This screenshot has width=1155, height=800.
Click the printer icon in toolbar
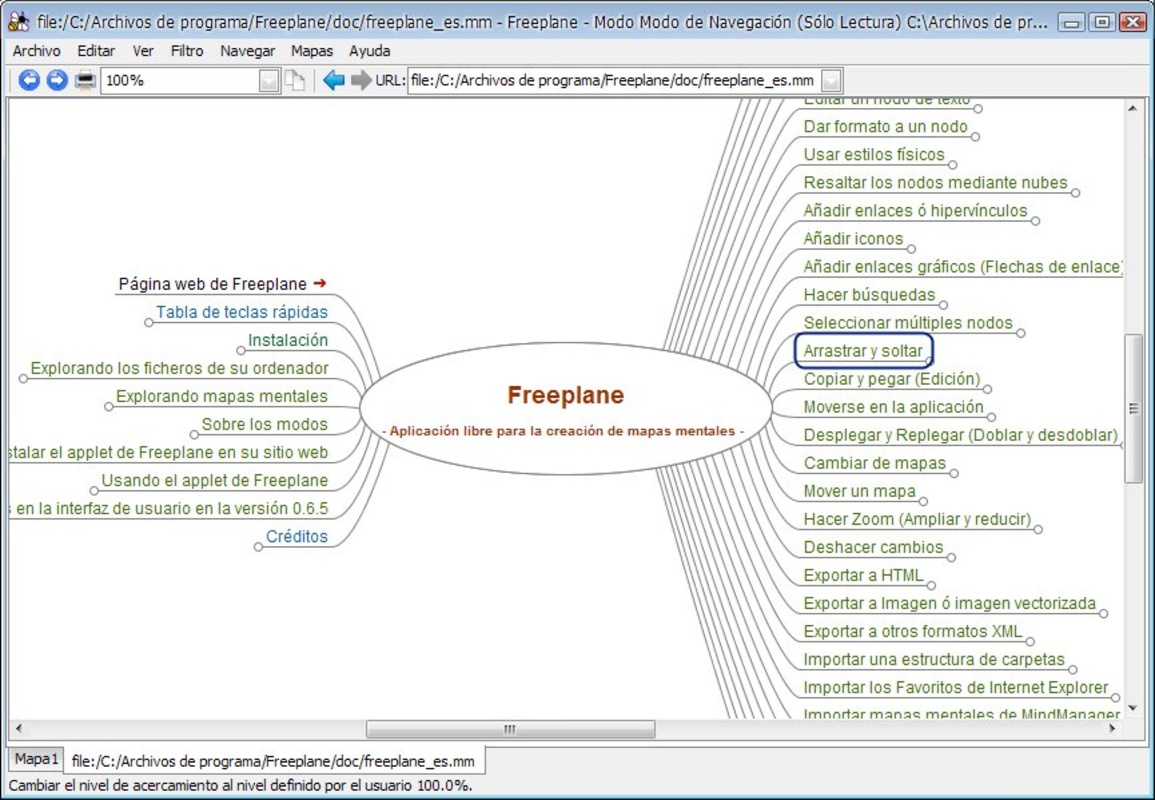tap(85, 80)
